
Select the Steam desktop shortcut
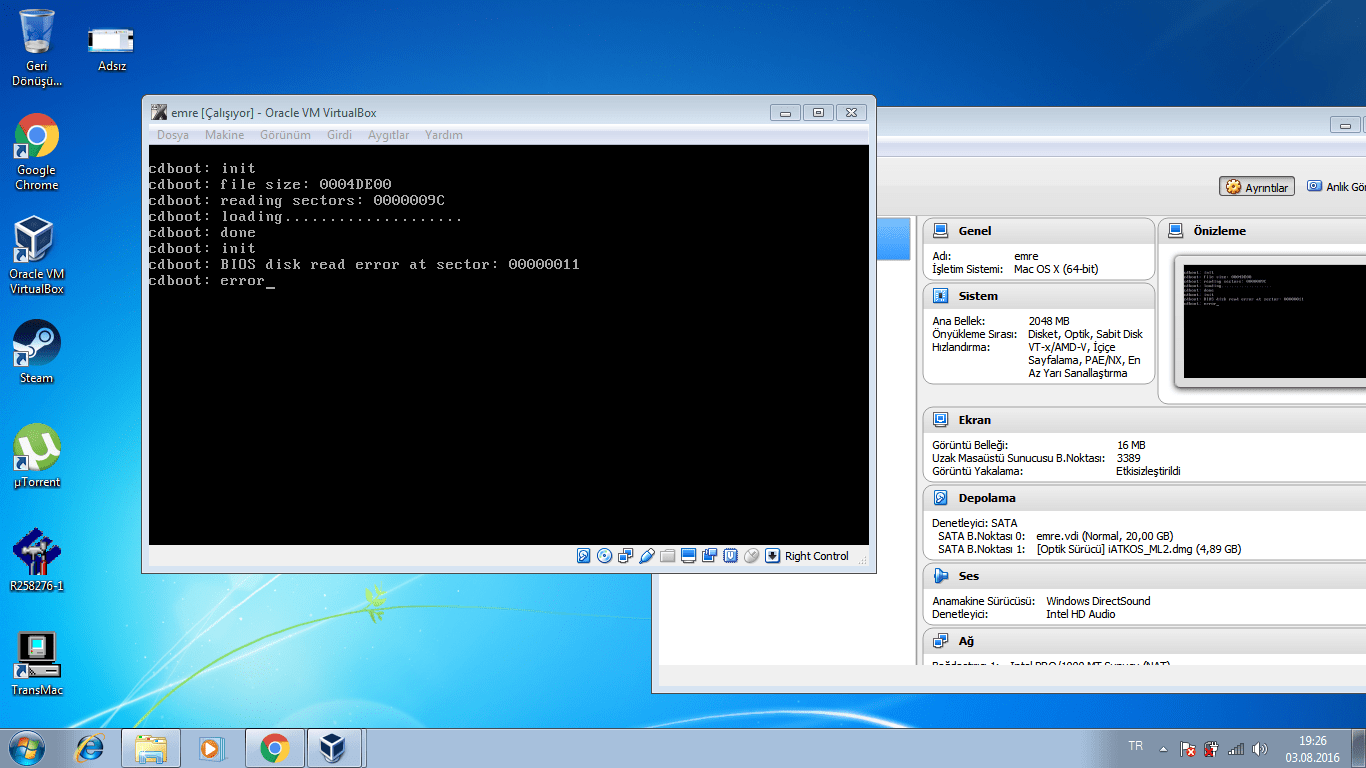(37, 352)
